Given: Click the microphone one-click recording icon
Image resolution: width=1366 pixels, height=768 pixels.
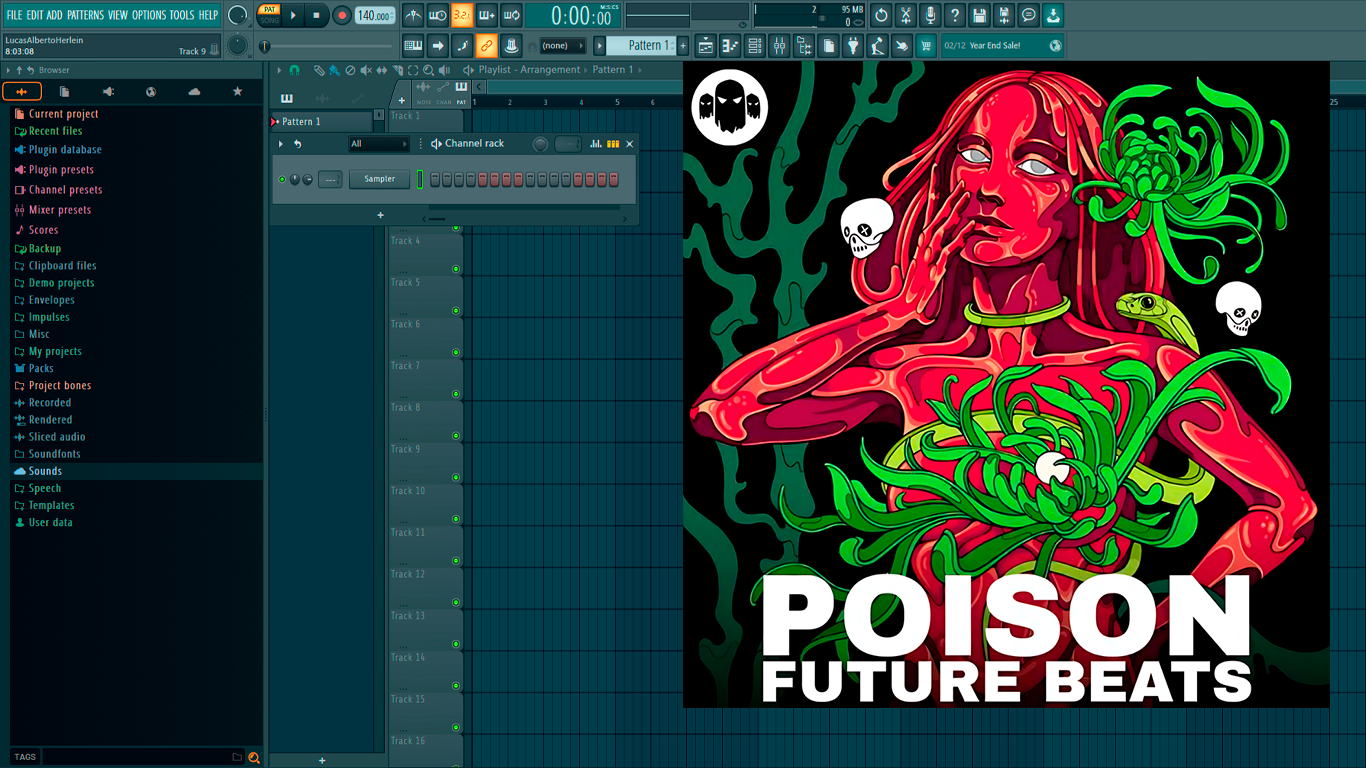Looking at the screenshot, I should (x=930, y=15).
